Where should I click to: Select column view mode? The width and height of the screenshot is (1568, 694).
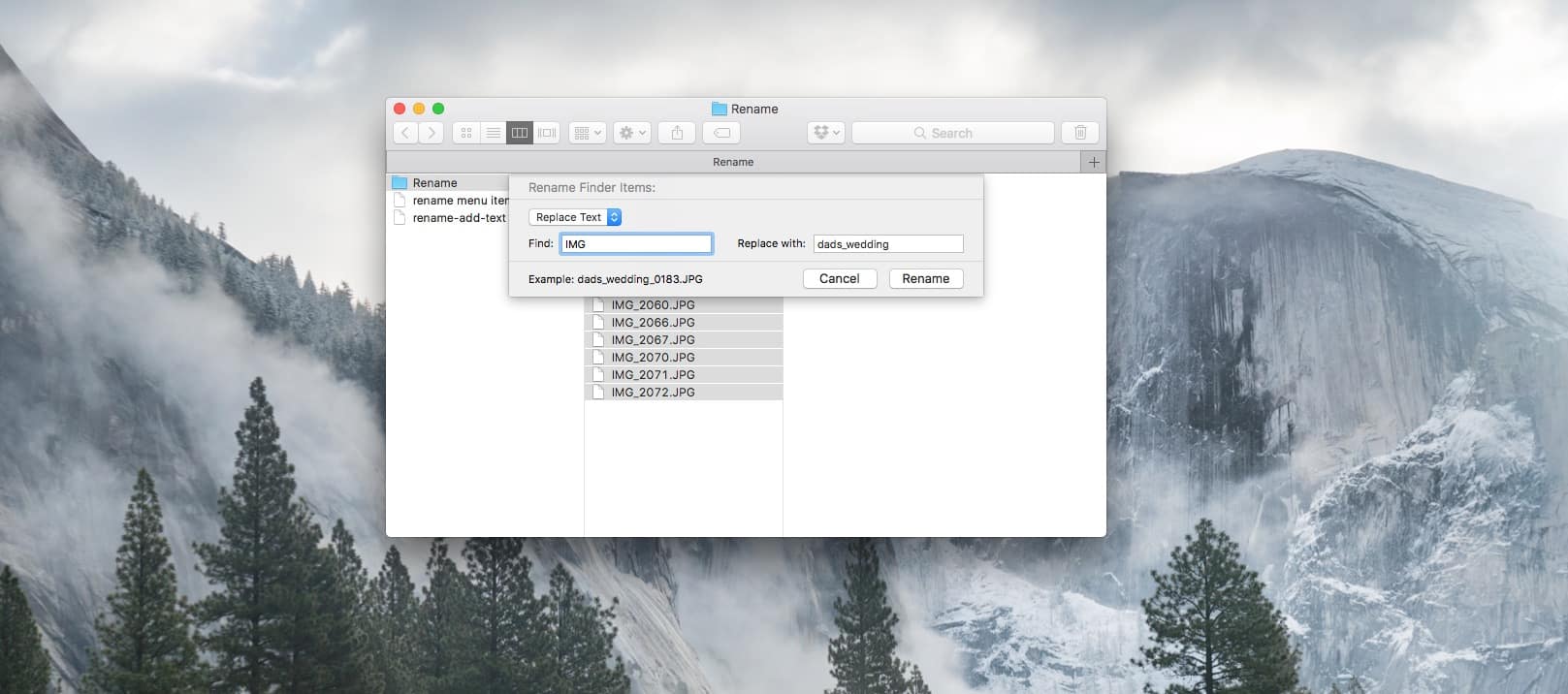point(520,133)
